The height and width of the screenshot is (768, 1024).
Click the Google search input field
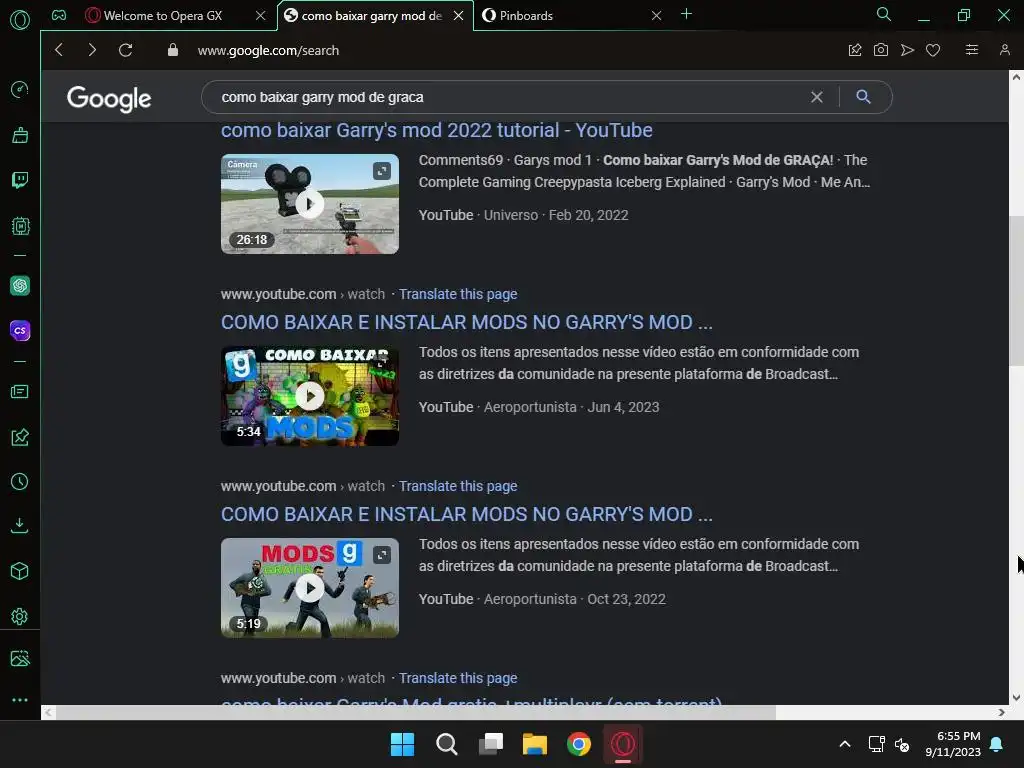(x=509, y=97)
